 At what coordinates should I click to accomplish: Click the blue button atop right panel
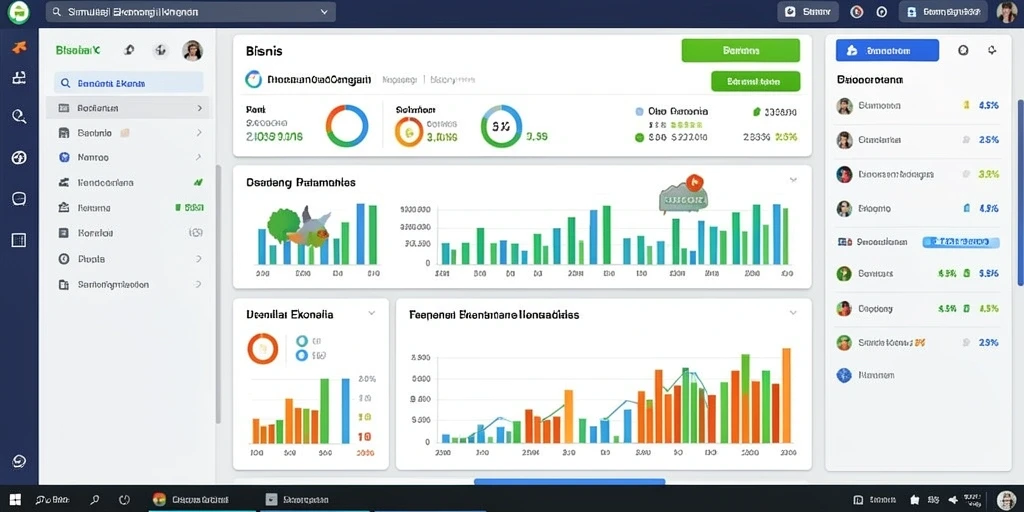pos(888,50)
